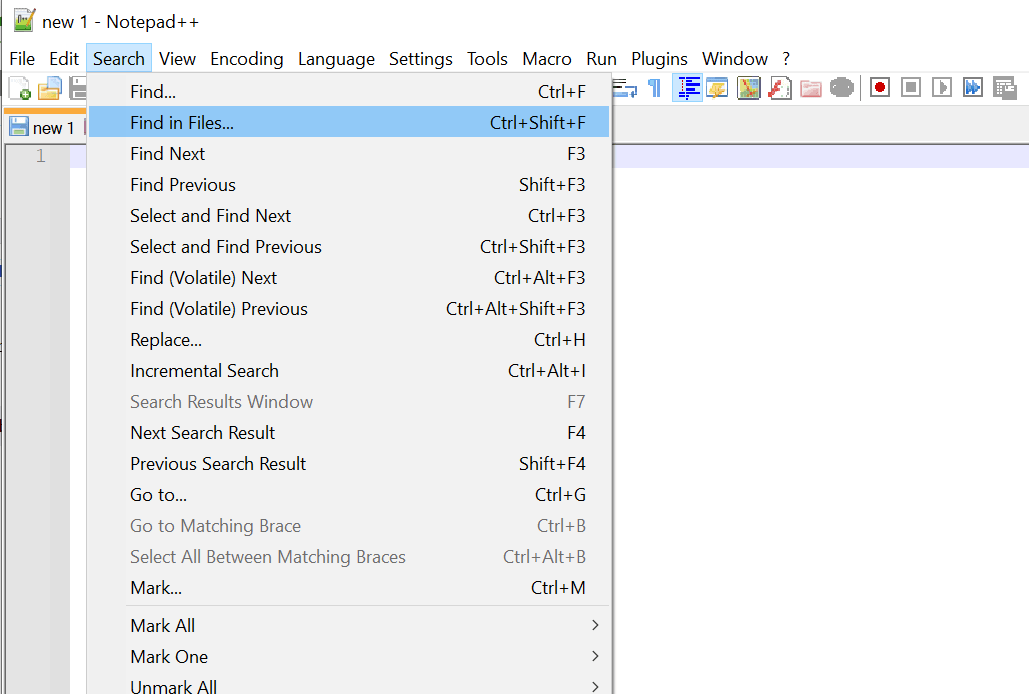Toggle the User Defined Language dialog icon
1029x694 pixels.
tap(718, 88)
